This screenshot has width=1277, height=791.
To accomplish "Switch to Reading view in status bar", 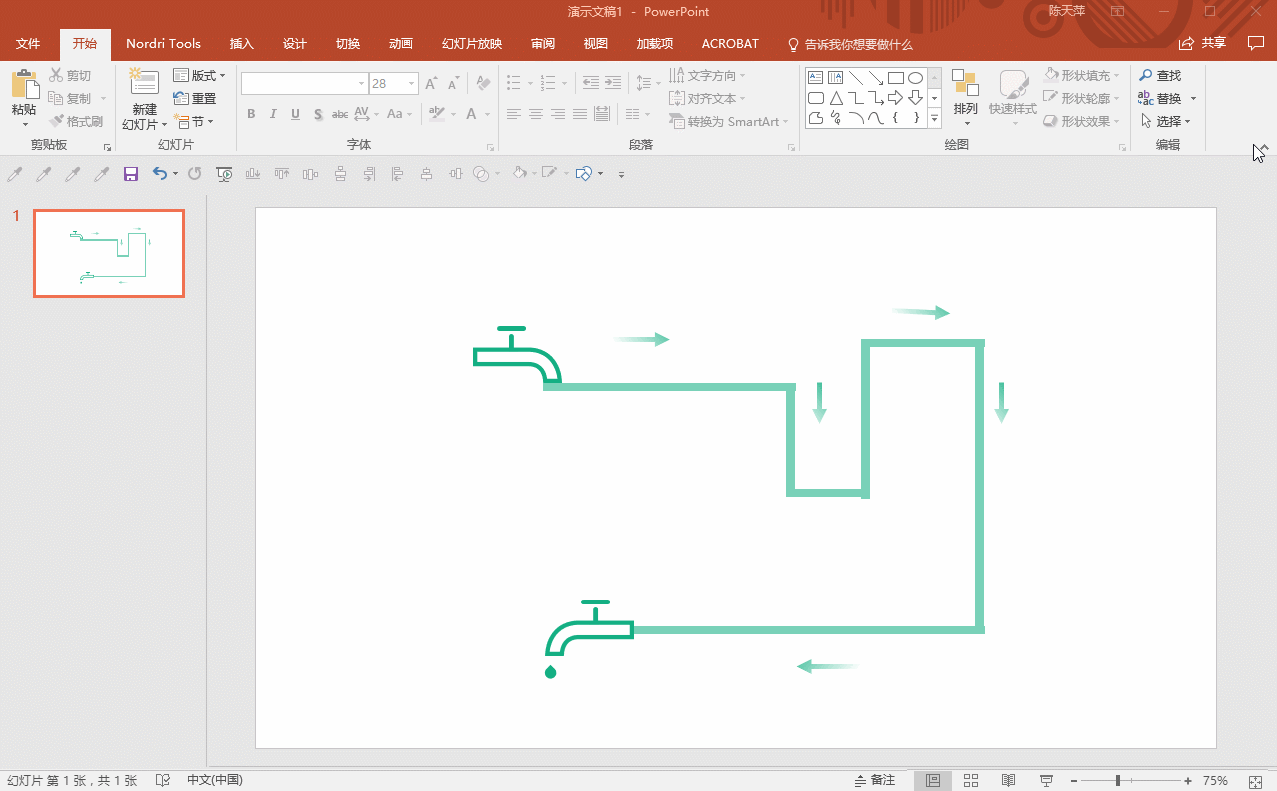I will click(1008, 780).
